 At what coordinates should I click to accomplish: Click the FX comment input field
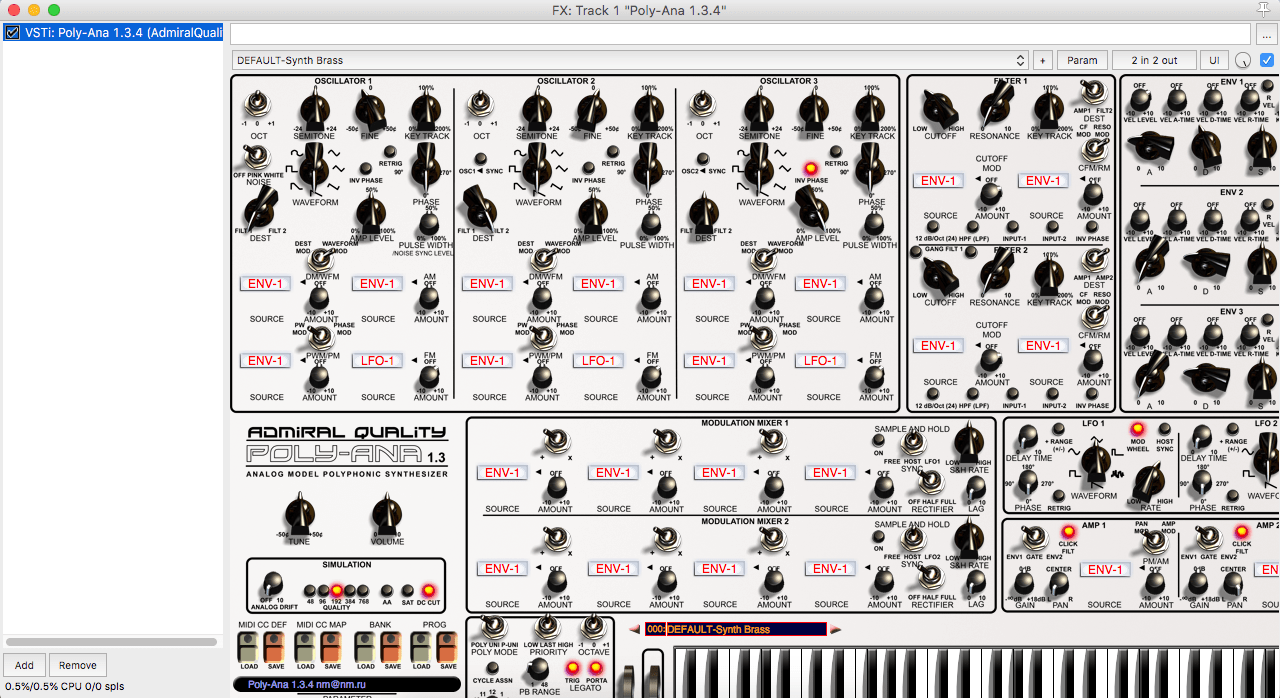tap(742, 33)
